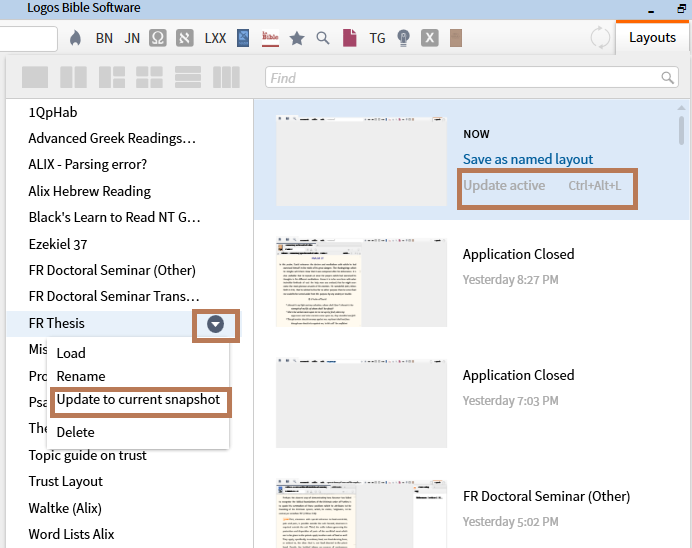Click the light bulb shortcut icon
The image size is (692, 548).
click(x=403, y=38)
